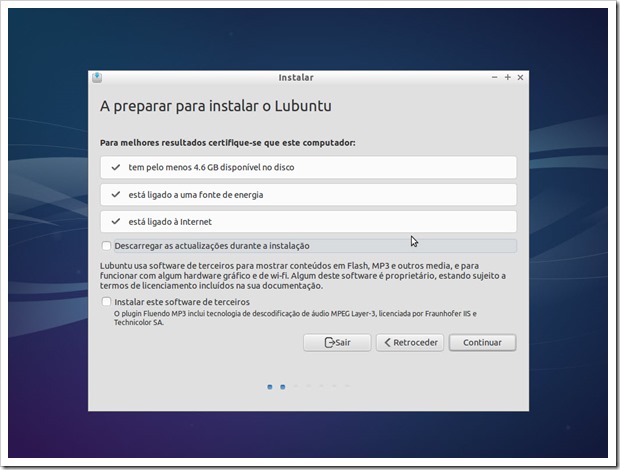620x470 pixels.
Task: Click the second blue progress dot
Action: tap(283, 387)
